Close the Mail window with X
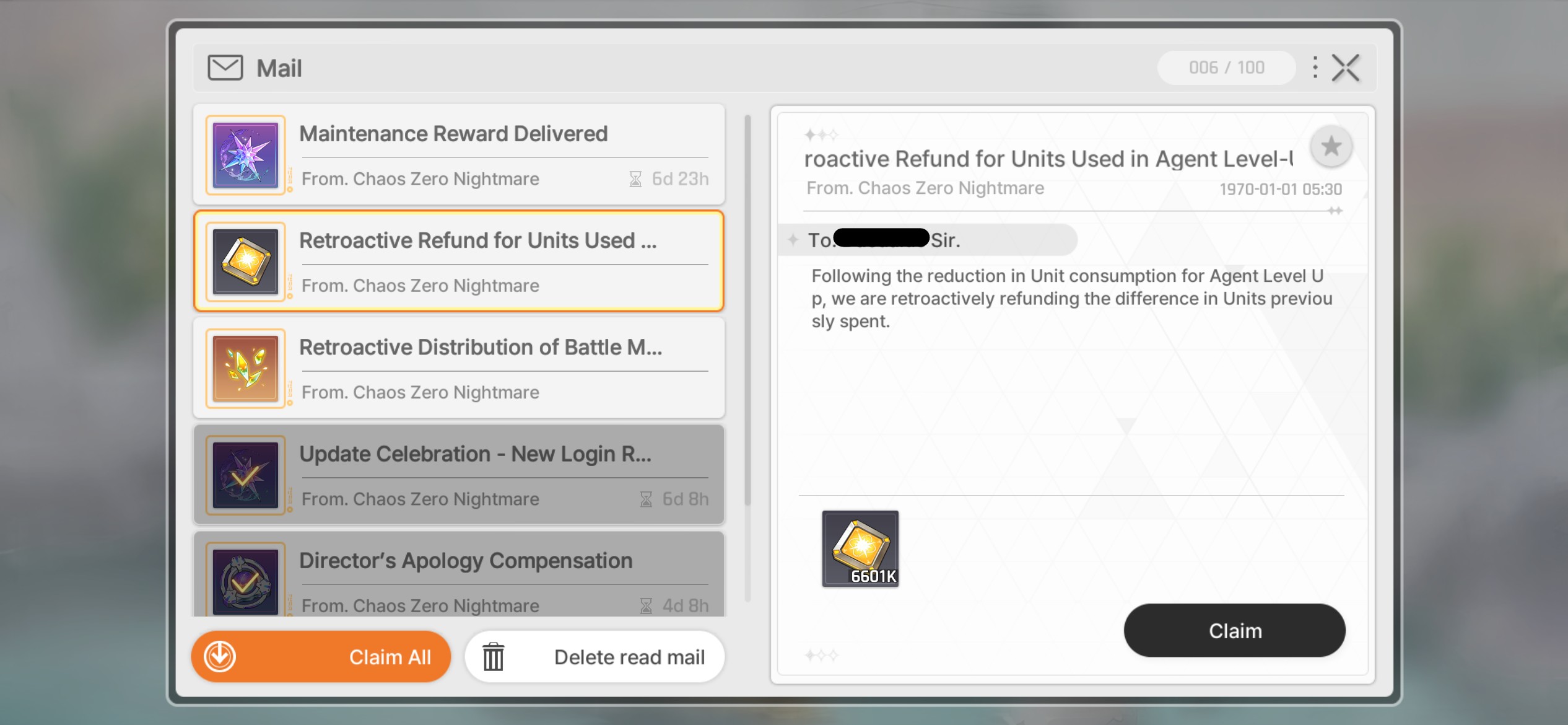1568x725 pixels. pyautogui.click(x=1346, y=68)
